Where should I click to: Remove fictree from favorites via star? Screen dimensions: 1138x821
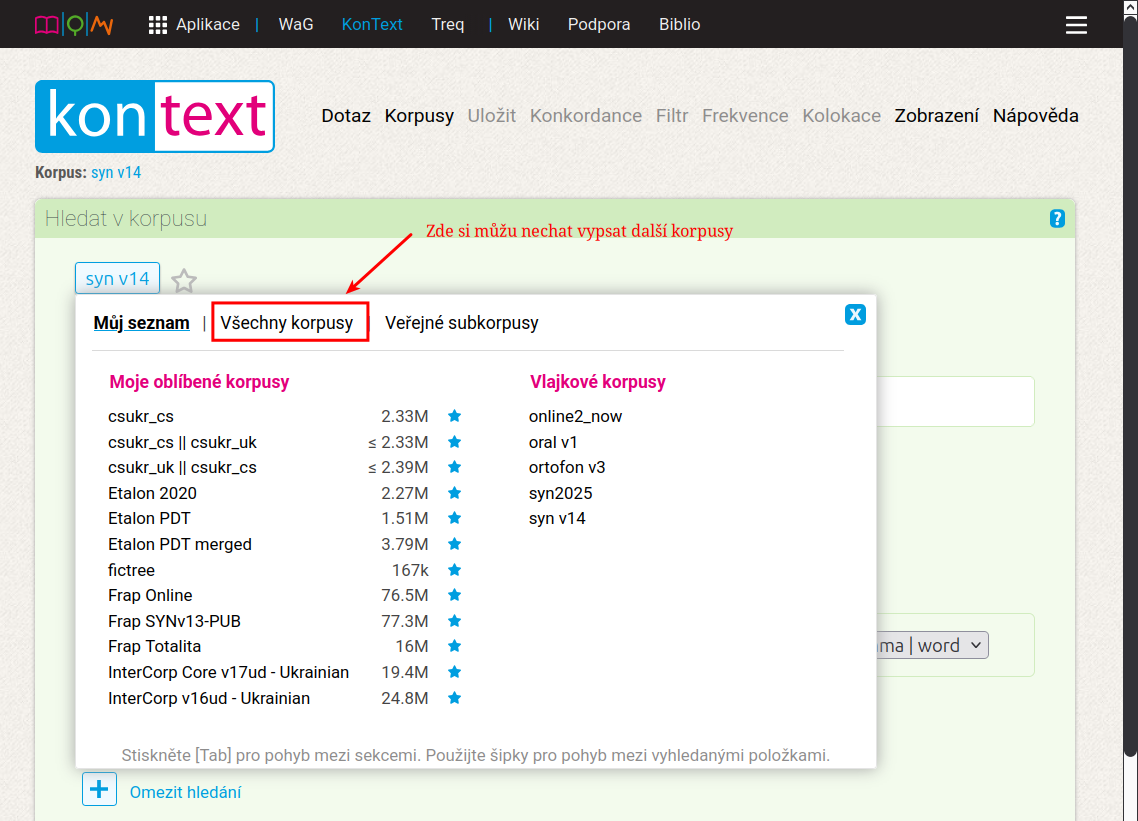point(454,570)
